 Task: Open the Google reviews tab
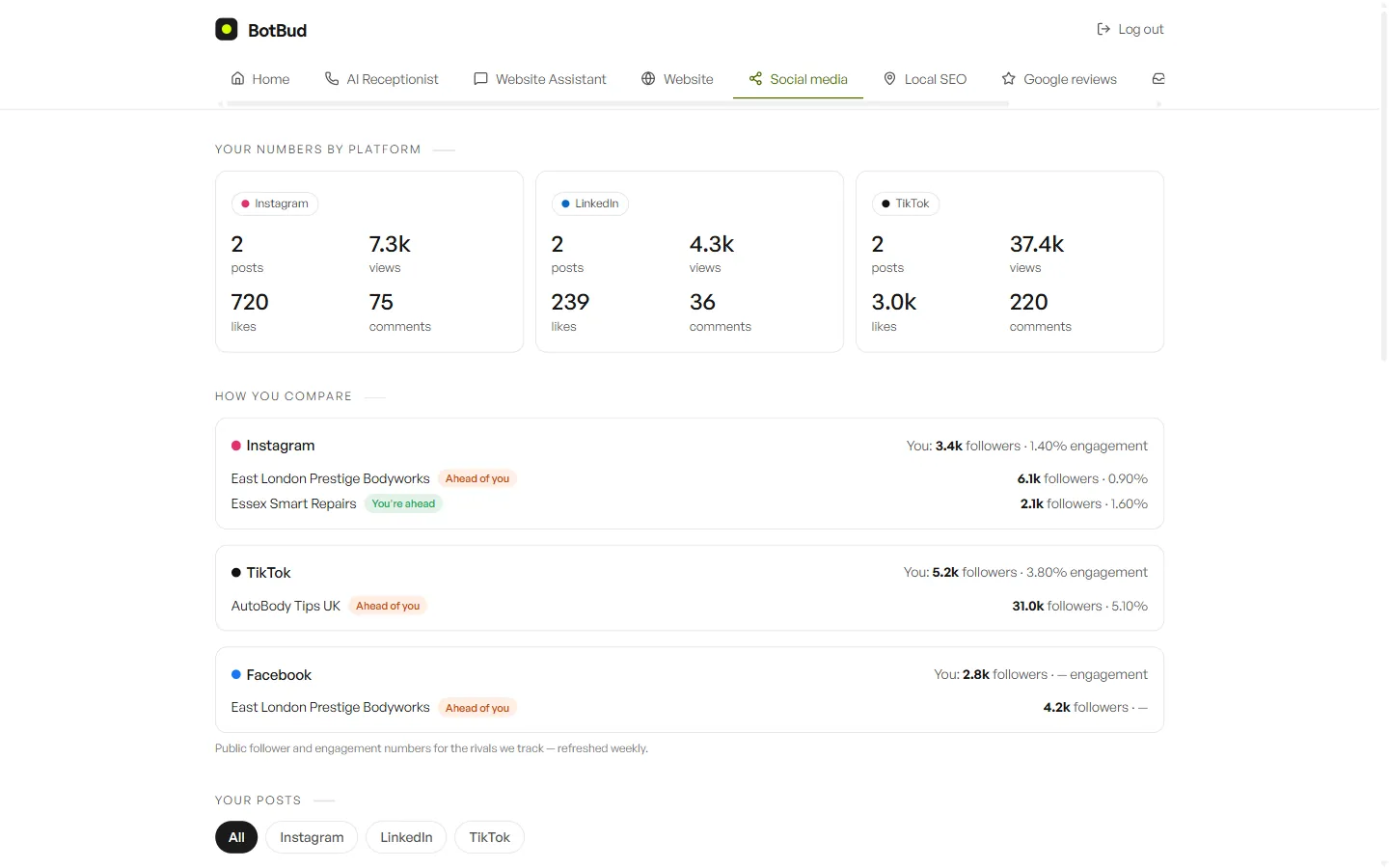(1059, 79)
